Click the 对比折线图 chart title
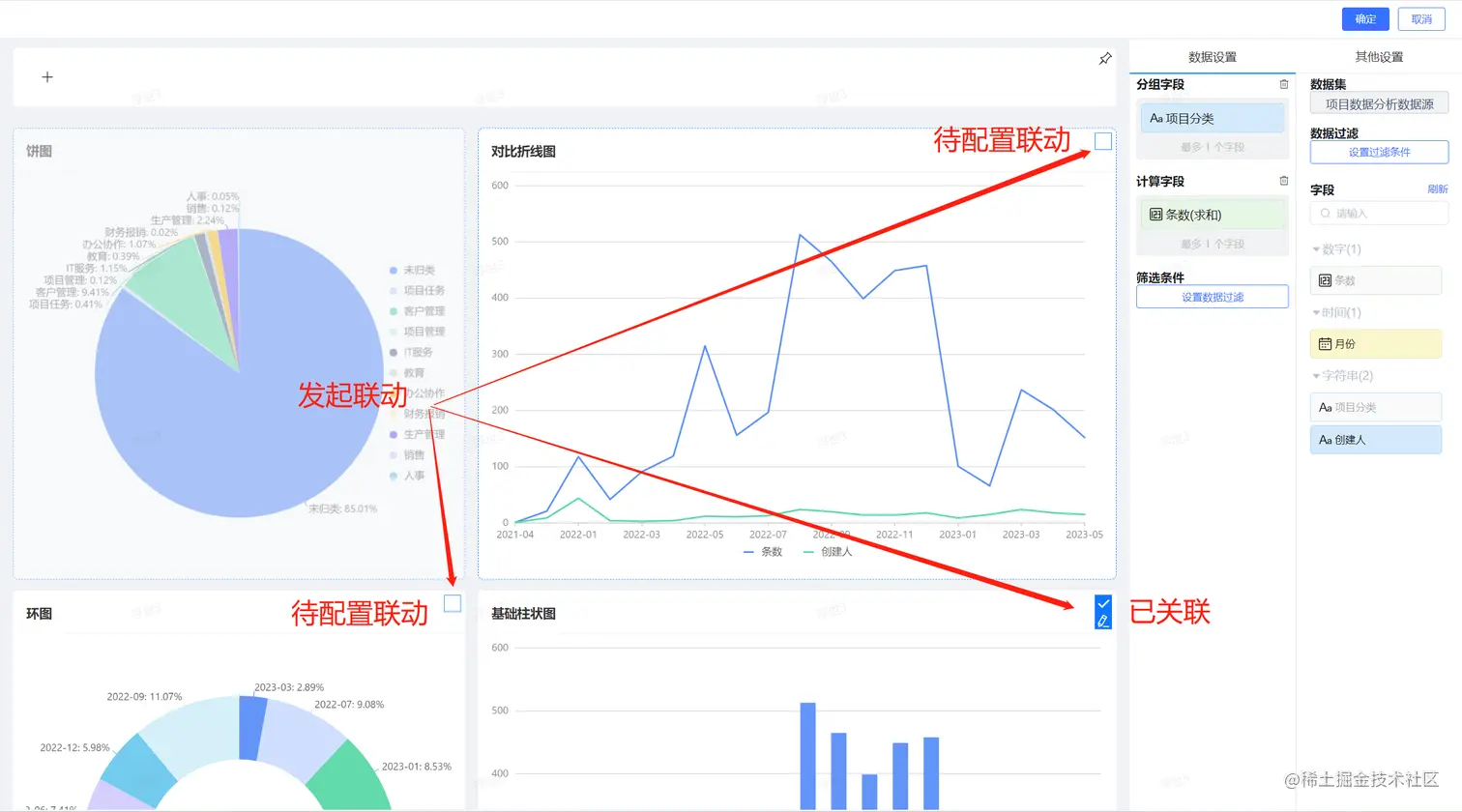The height and width of the screenshot is (812, 1462). coord(523,151)
